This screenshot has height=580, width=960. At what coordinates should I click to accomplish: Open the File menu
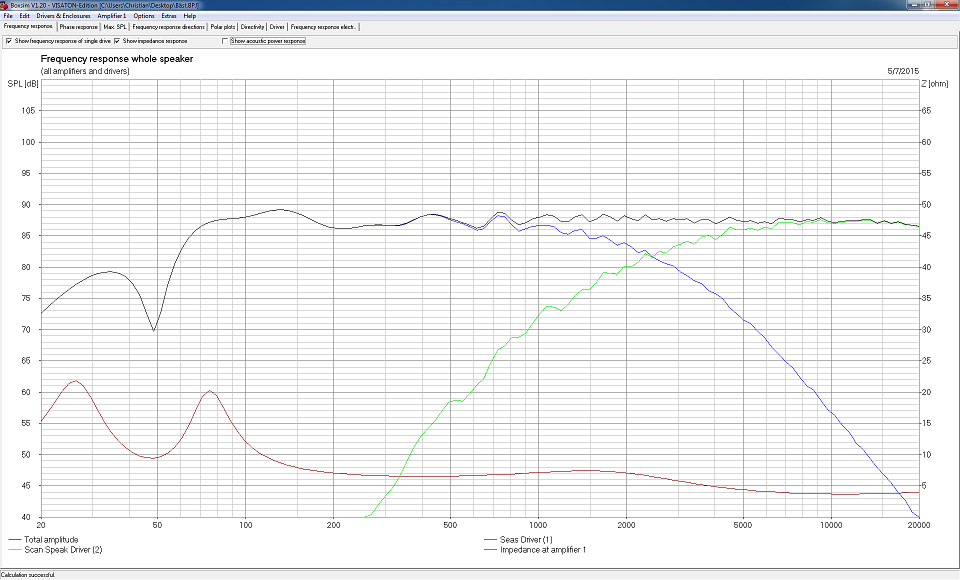8,16
